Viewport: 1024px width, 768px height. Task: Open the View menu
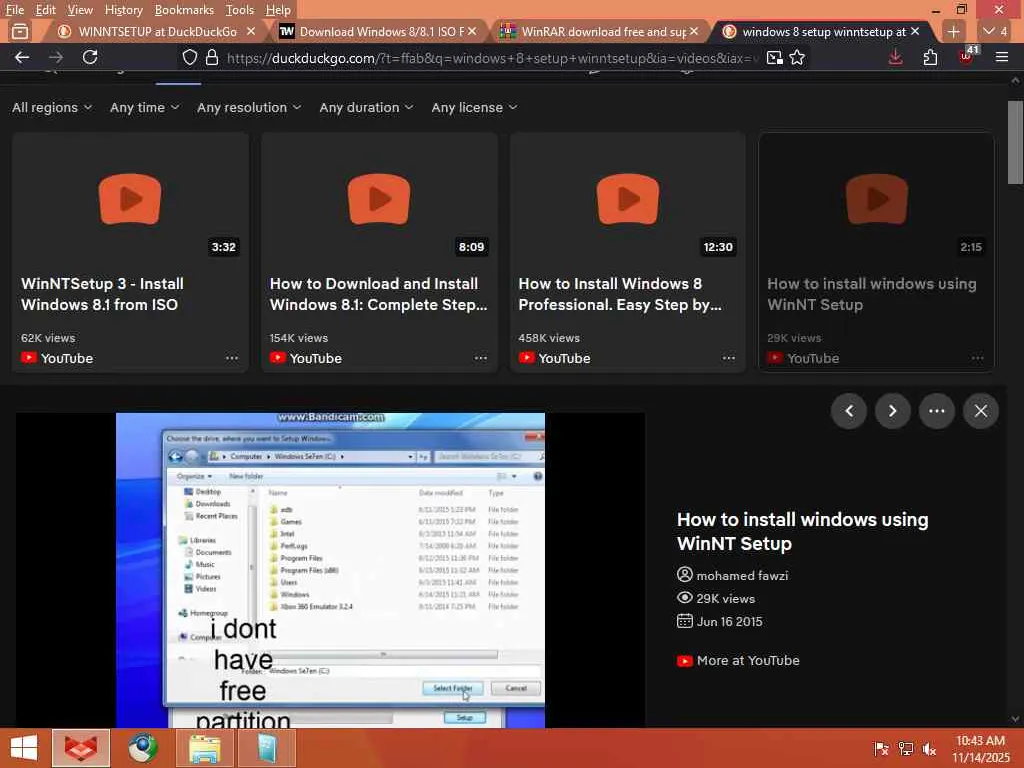pyautogui.click(x=80, y=10)
